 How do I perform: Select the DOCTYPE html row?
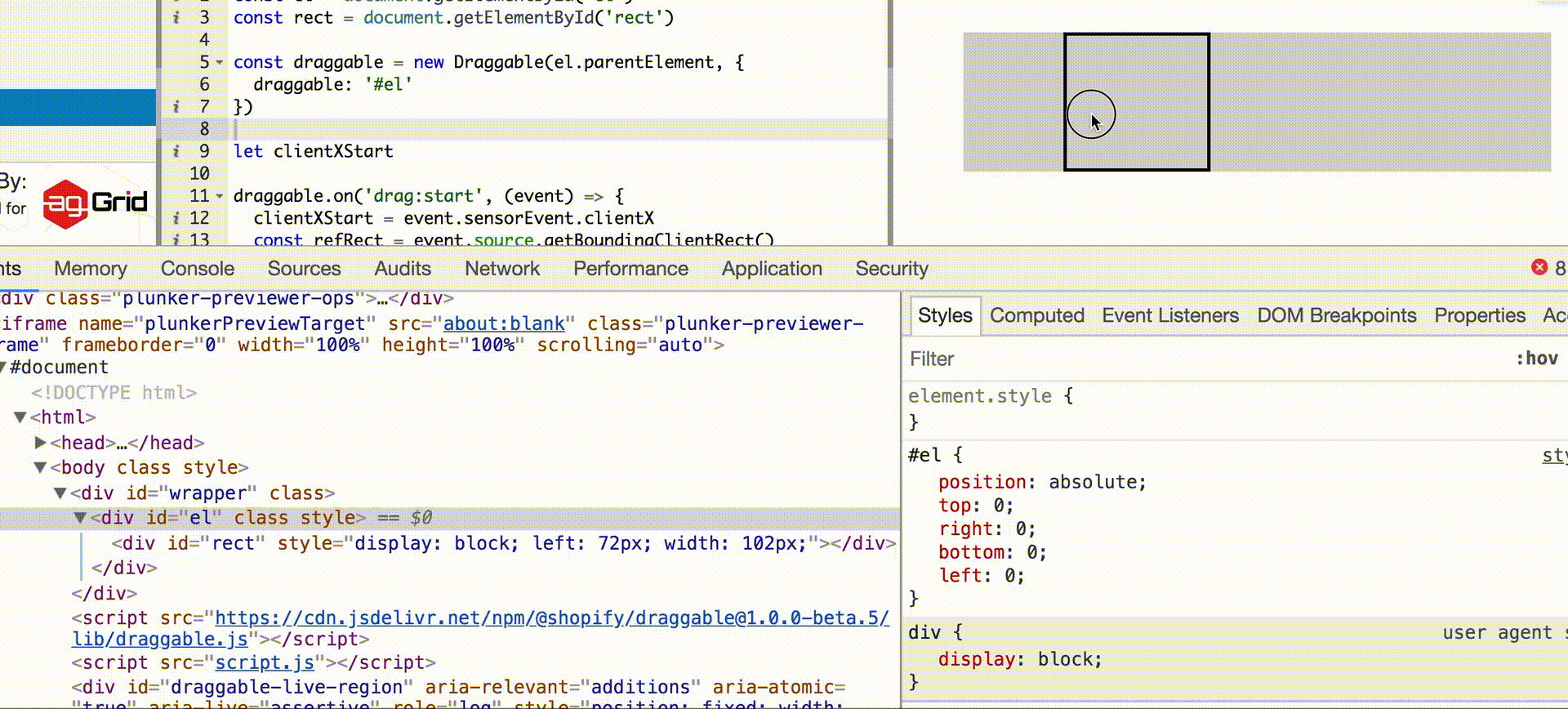tap(114, 393)
